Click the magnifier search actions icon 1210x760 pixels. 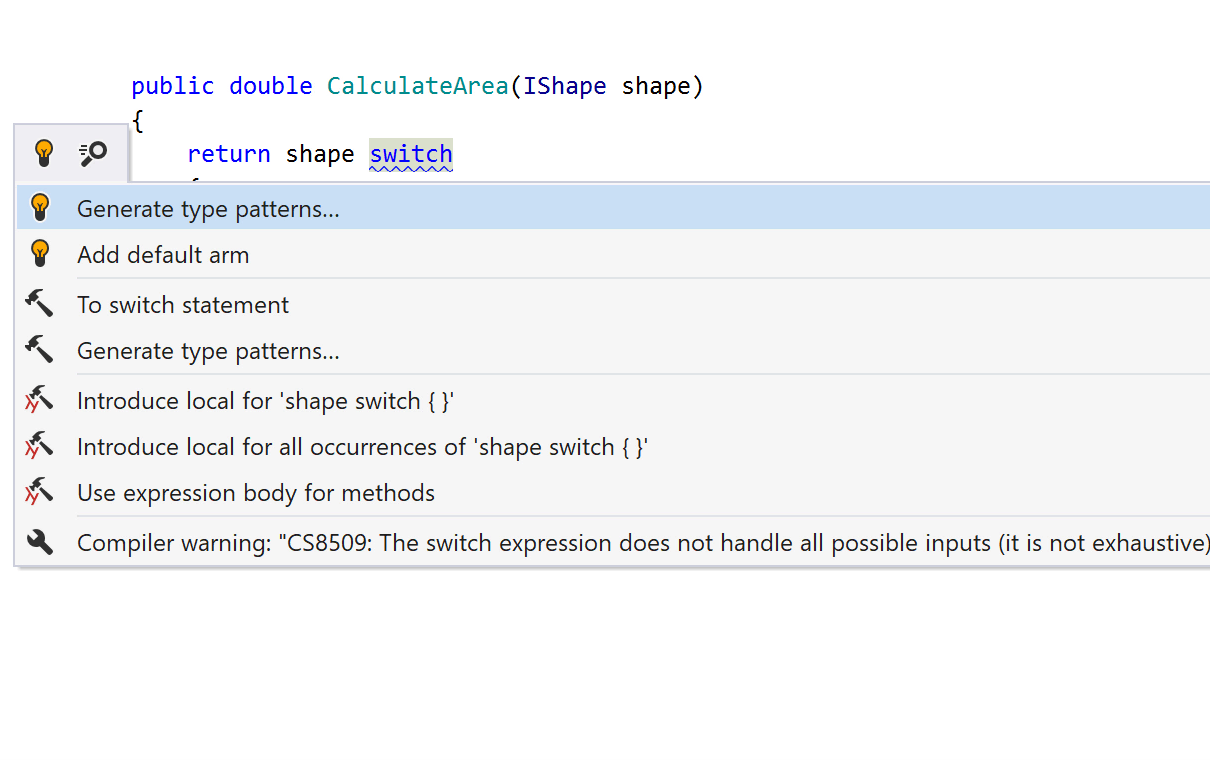[x=93, y=153]
